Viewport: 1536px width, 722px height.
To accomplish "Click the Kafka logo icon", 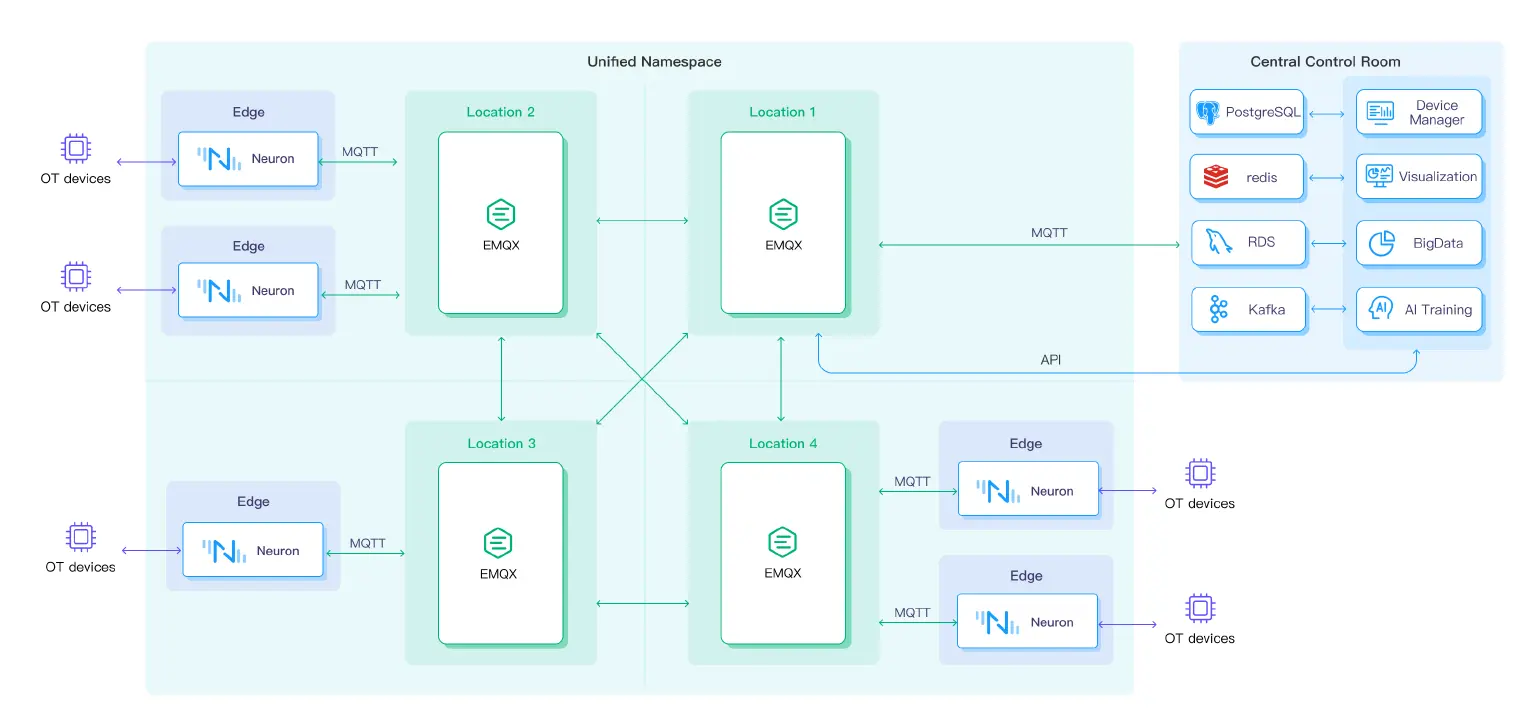I will coord(1218,310).
